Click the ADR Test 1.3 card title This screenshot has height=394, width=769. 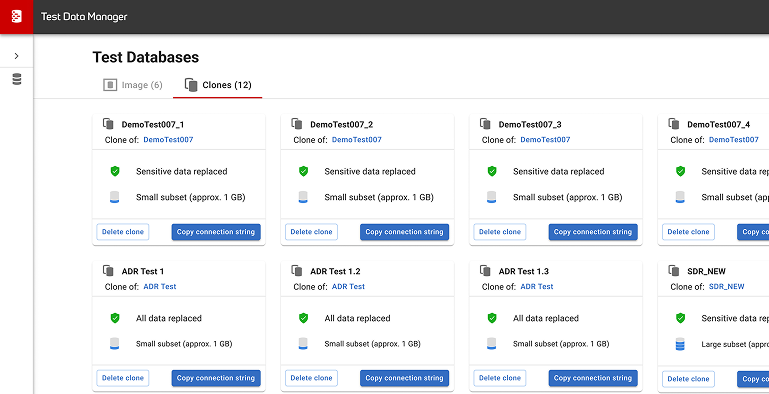coord(524,271)
